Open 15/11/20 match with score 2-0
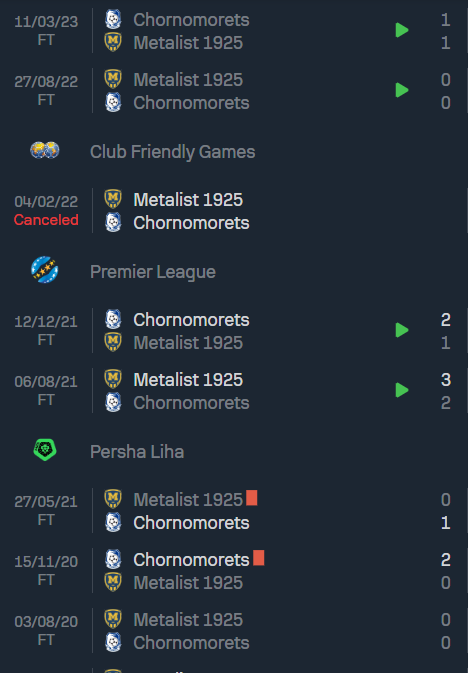This screenshot has height=673, width=468. [234, 571]
